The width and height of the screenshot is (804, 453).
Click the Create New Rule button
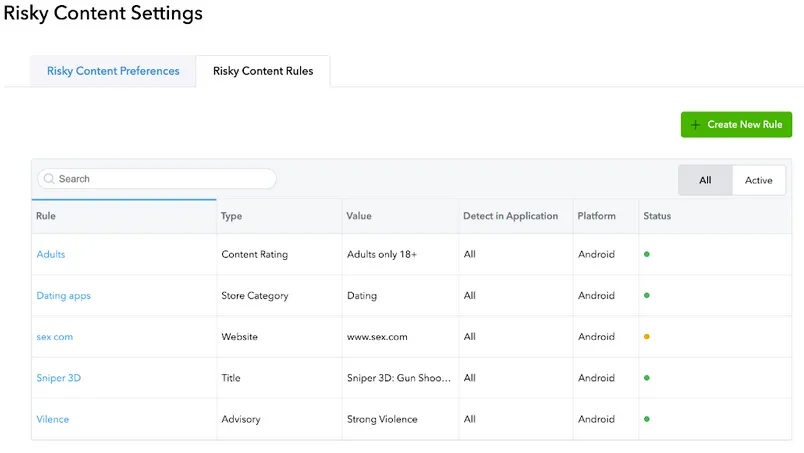(736, 125)
